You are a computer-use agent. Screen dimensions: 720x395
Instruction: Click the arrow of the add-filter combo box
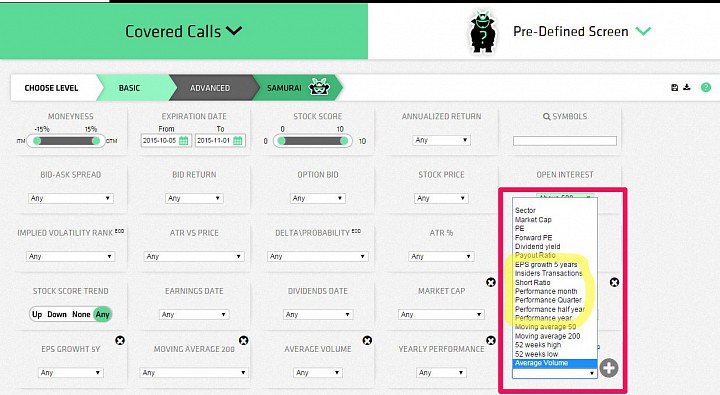[592, 373]
